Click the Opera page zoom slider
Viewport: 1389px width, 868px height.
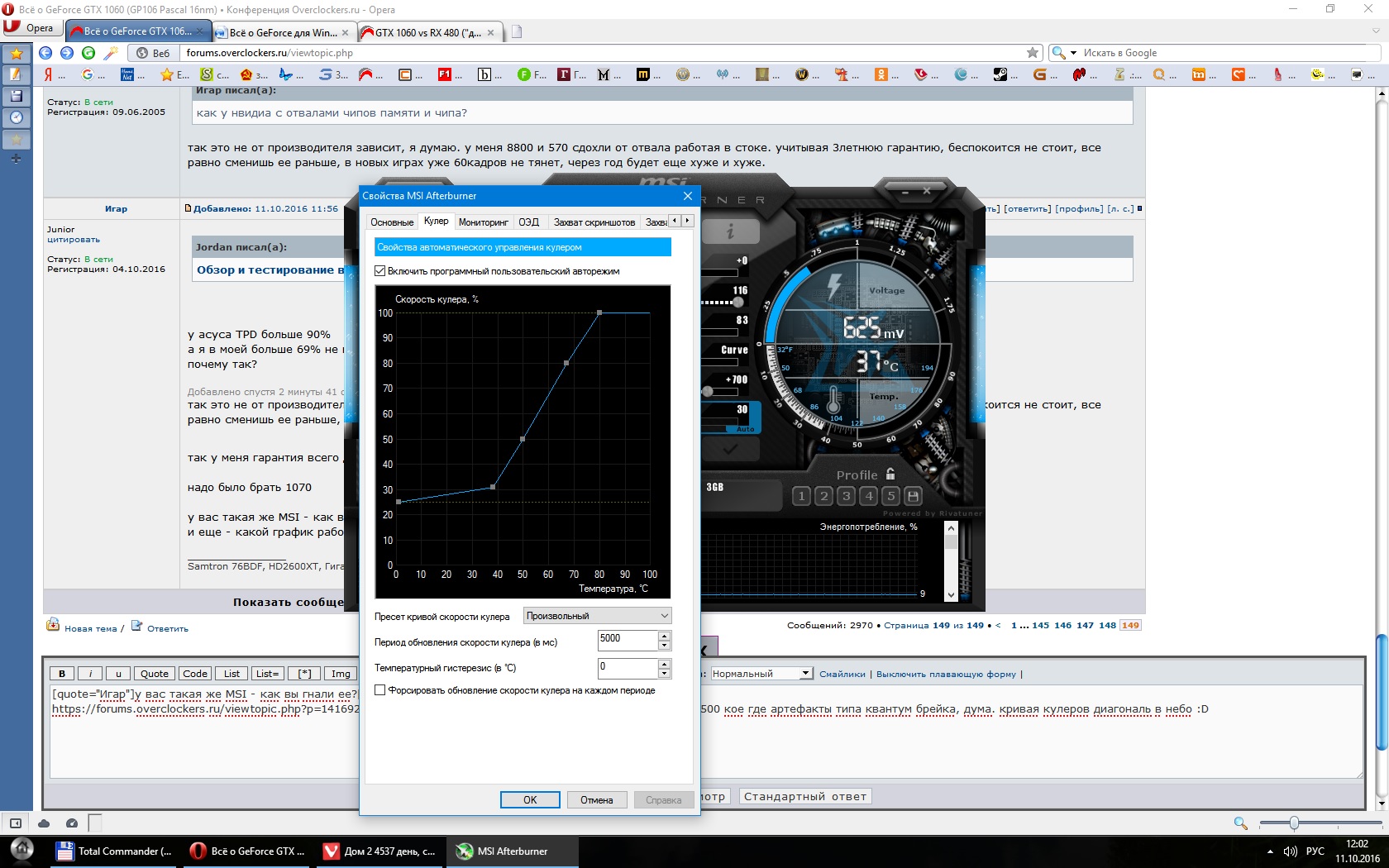click(1294, 823)
